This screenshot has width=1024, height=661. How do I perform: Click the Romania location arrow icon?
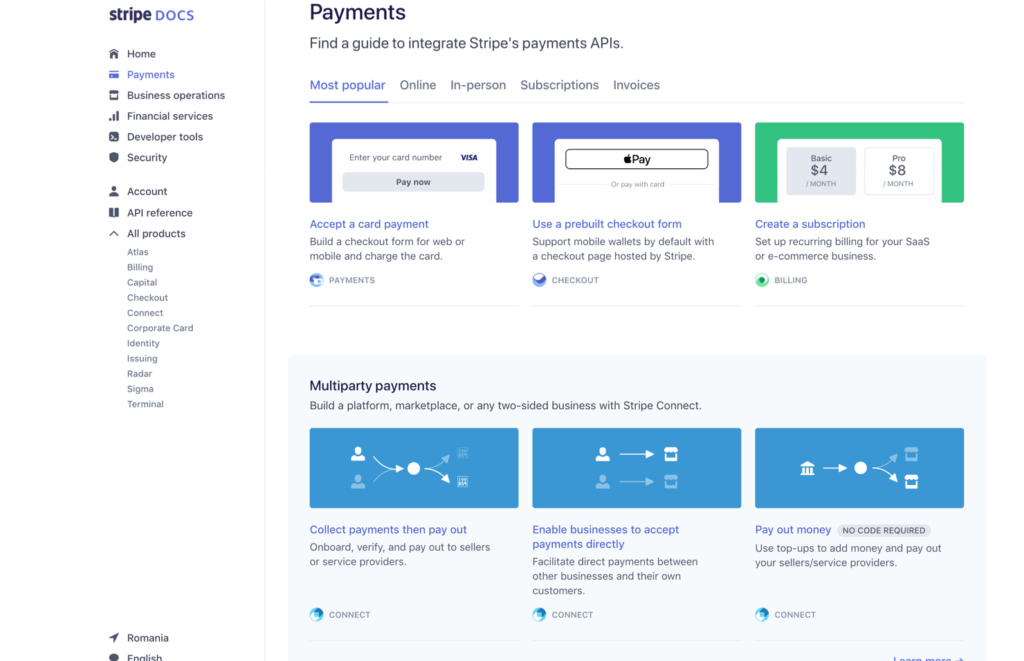pos(114,637)
